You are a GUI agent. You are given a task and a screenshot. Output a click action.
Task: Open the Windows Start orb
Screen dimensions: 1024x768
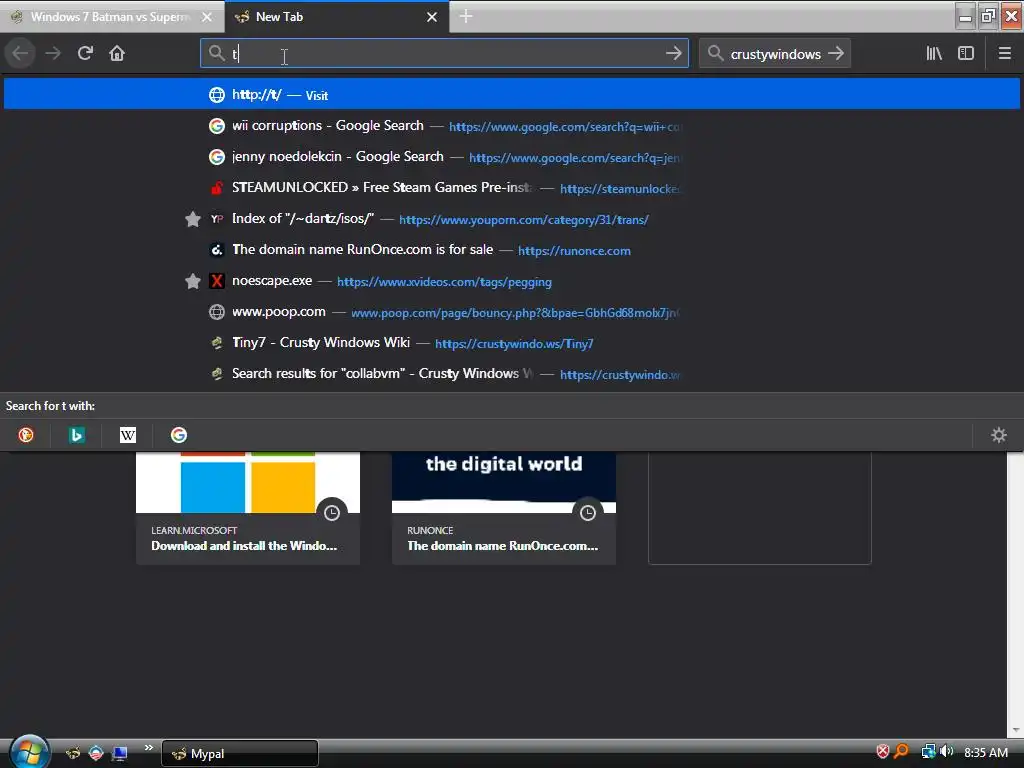coord(29,752)
